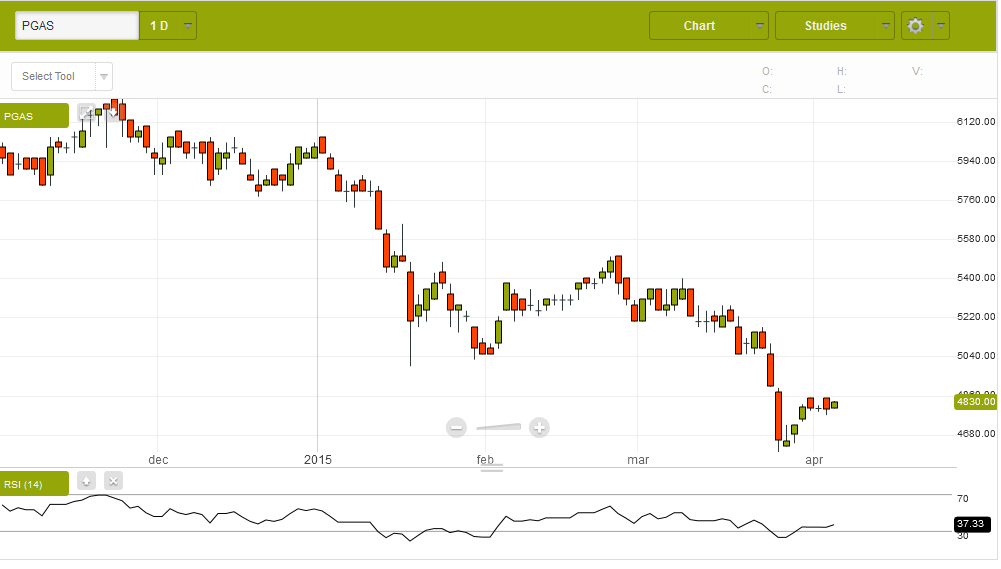Expand the Select Tool dropdown
1001x569 pixels.
point(103,77)
